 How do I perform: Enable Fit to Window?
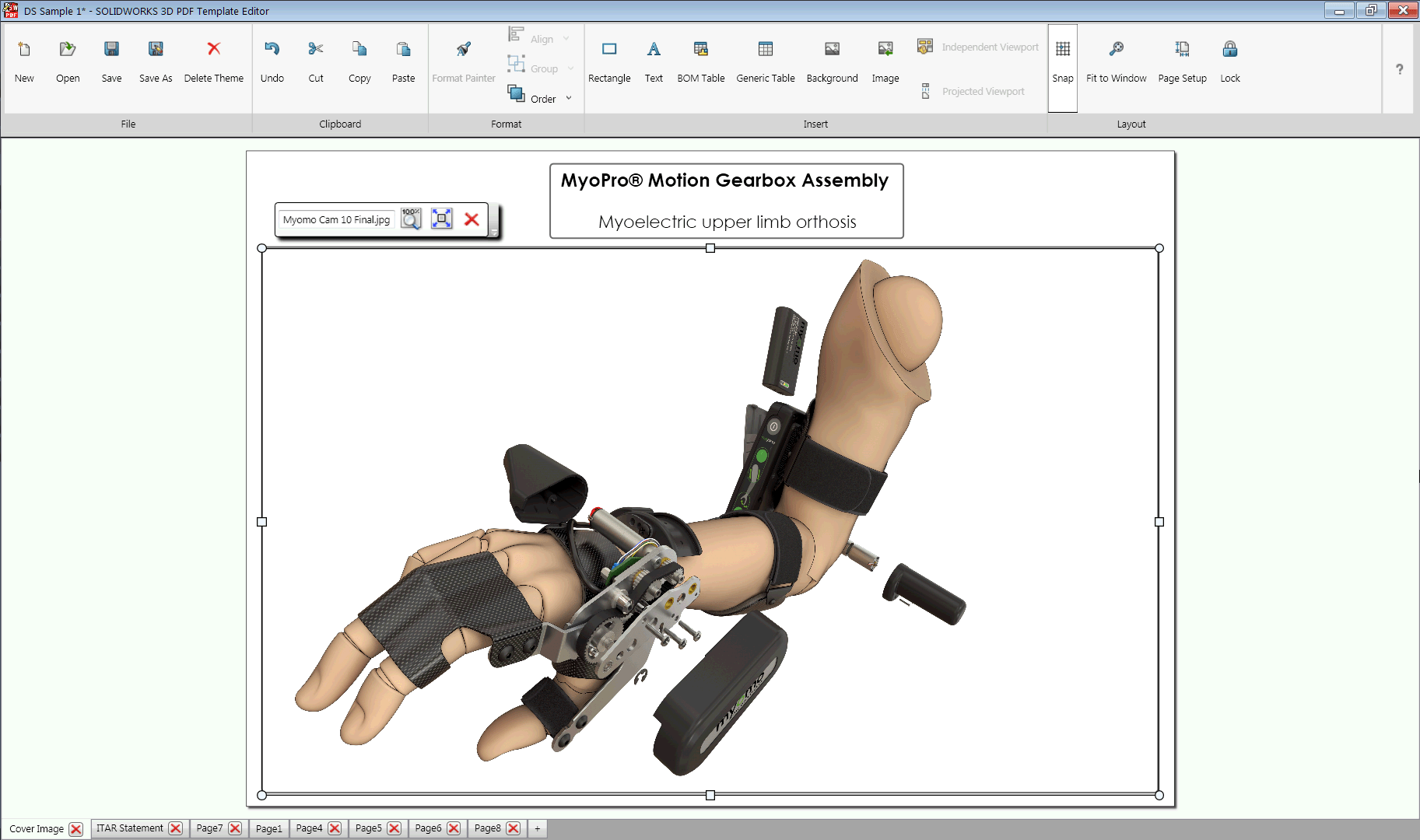click(x=1116, y=62)
